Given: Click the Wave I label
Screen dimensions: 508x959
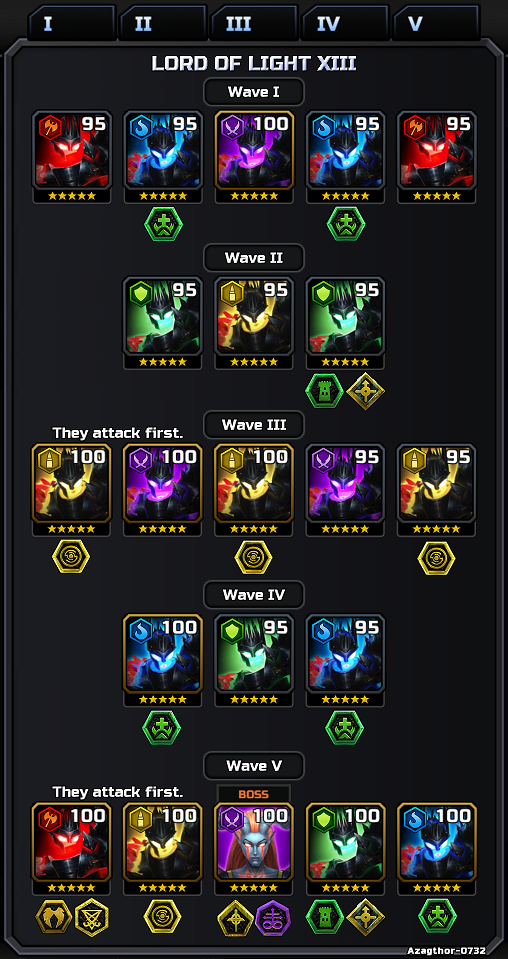Looking at the screenshot, I should 254,92.
